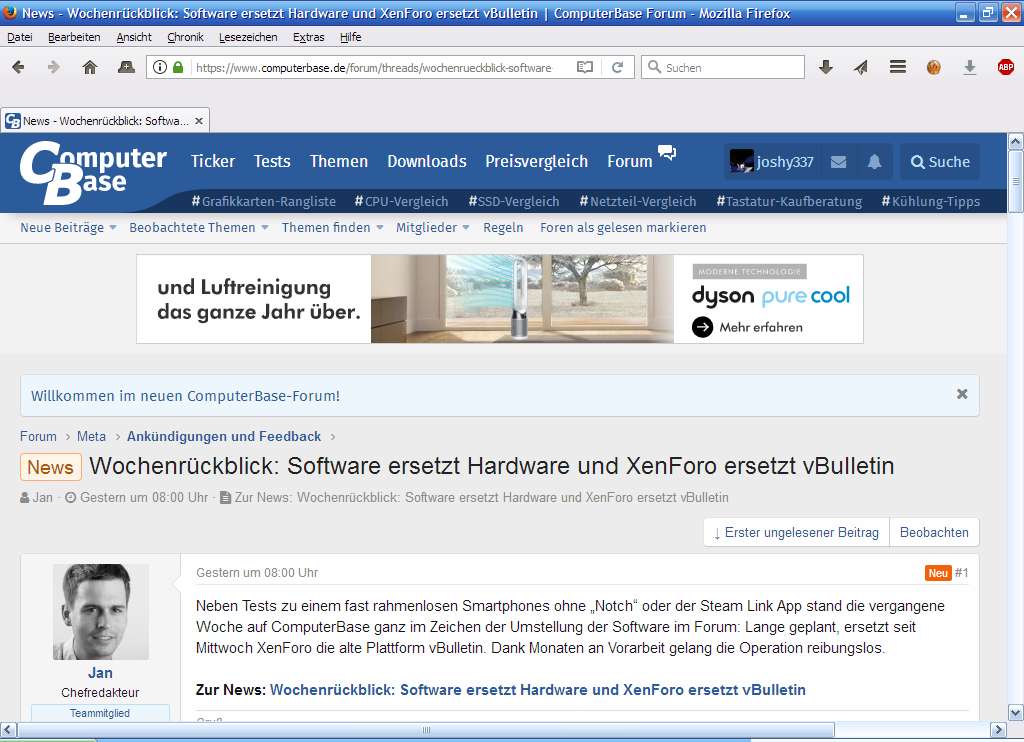Show site information via the info icon
Viewport: 1024px width, 742px height.
(x=160, y=67)
